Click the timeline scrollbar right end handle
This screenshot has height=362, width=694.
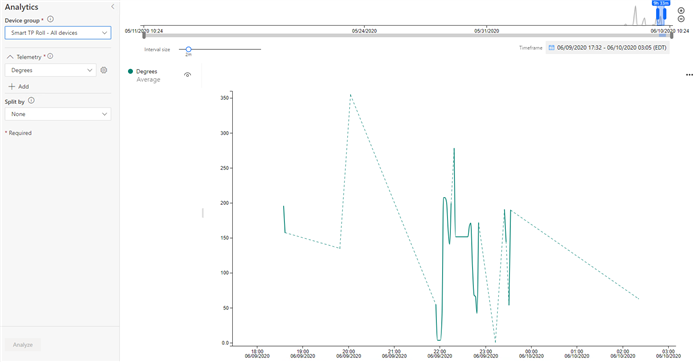(672, 35)
